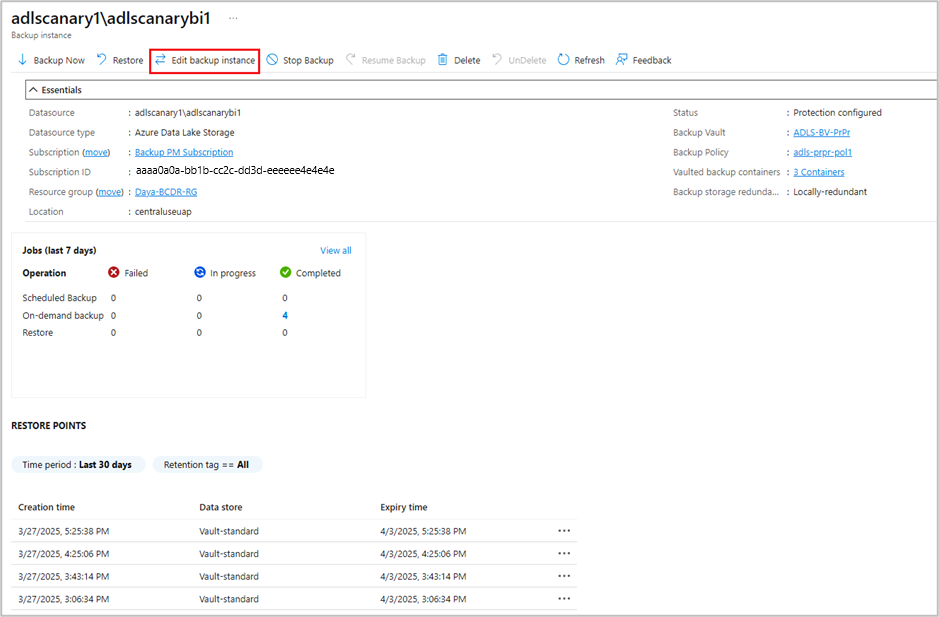Sort by Expiry time column header
This screenshot has width=939, height=617.
coord(404,507)
